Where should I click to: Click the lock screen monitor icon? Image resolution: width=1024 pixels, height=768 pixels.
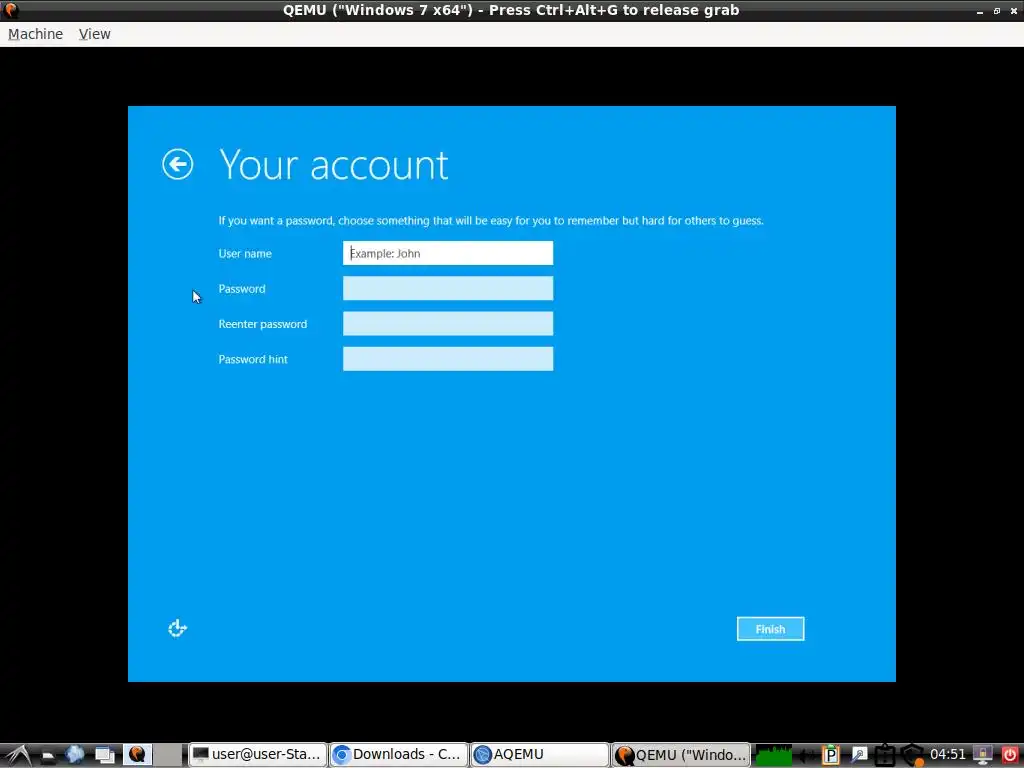click(x=982, y=755)
